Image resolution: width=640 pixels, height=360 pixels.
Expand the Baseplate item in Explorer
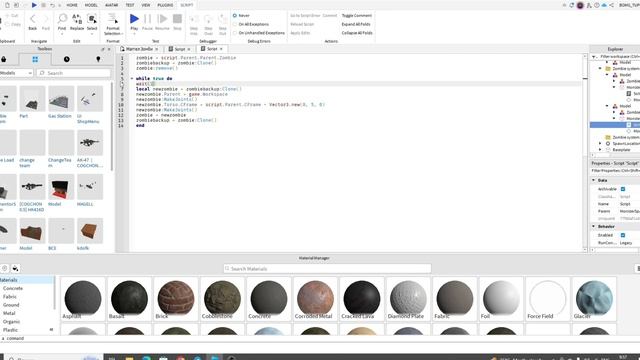pyautogui.click(x=600, y=150)
